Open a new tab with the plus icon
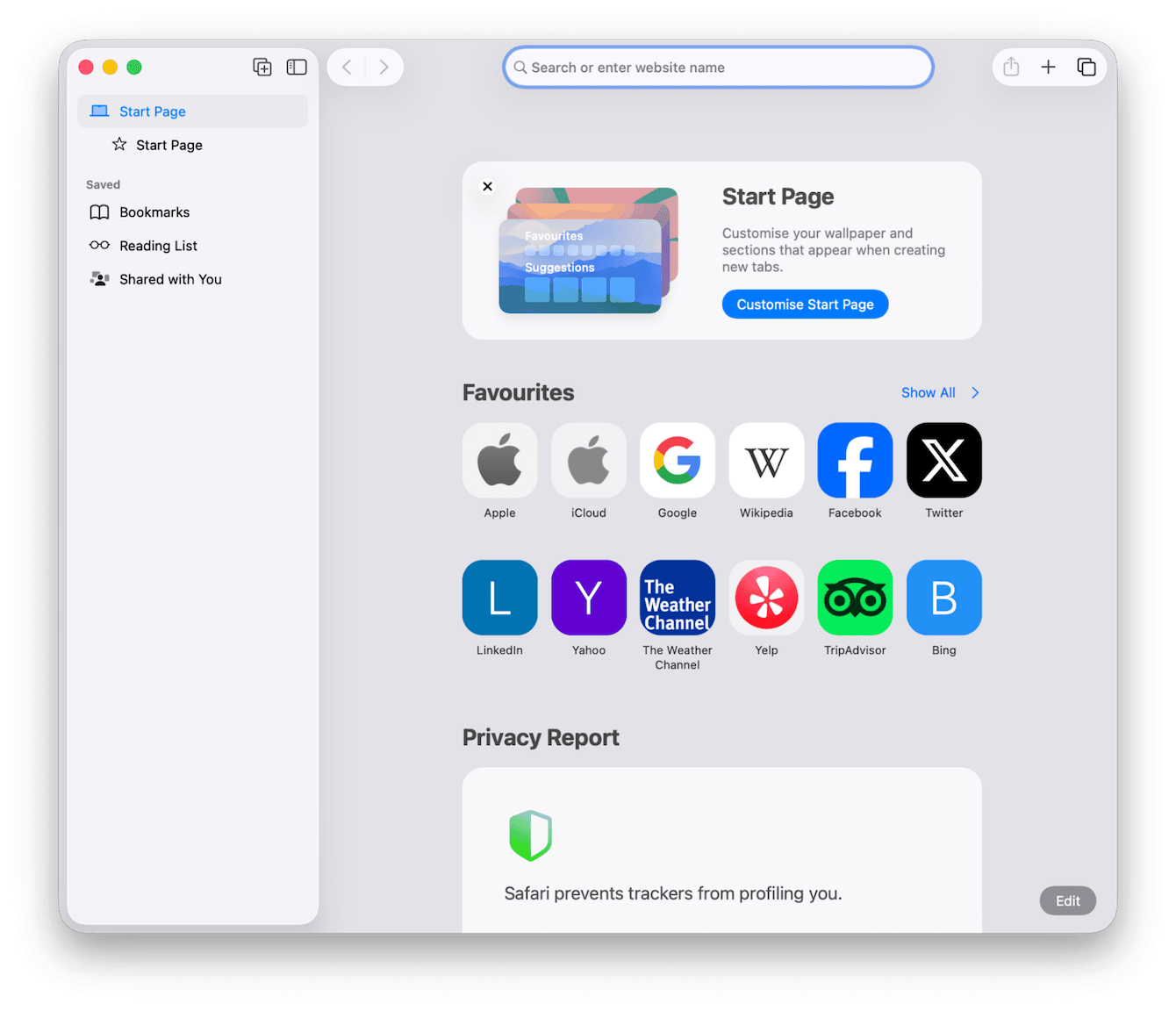Viewport: 1176px width, 1011px height. coord(1049,67)
